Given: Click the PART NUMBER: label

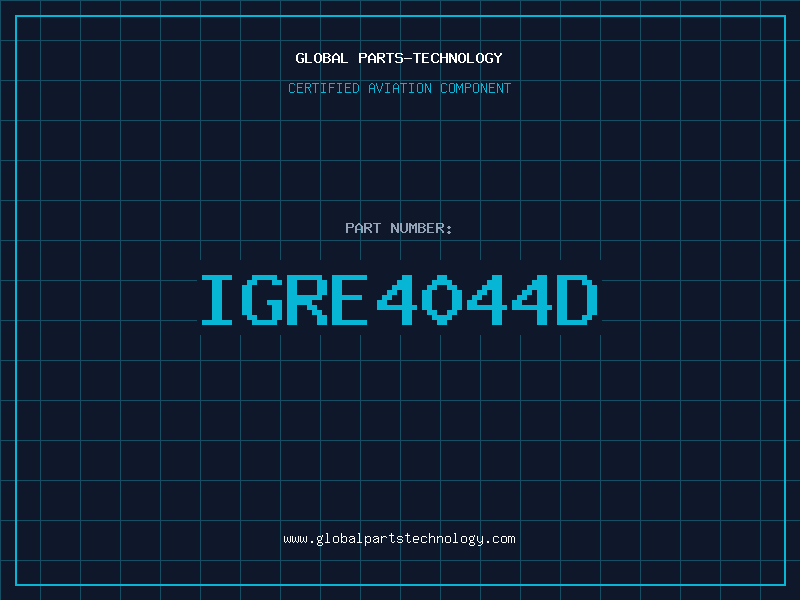Looking at the screenshot, I should [x=399, y=228].
